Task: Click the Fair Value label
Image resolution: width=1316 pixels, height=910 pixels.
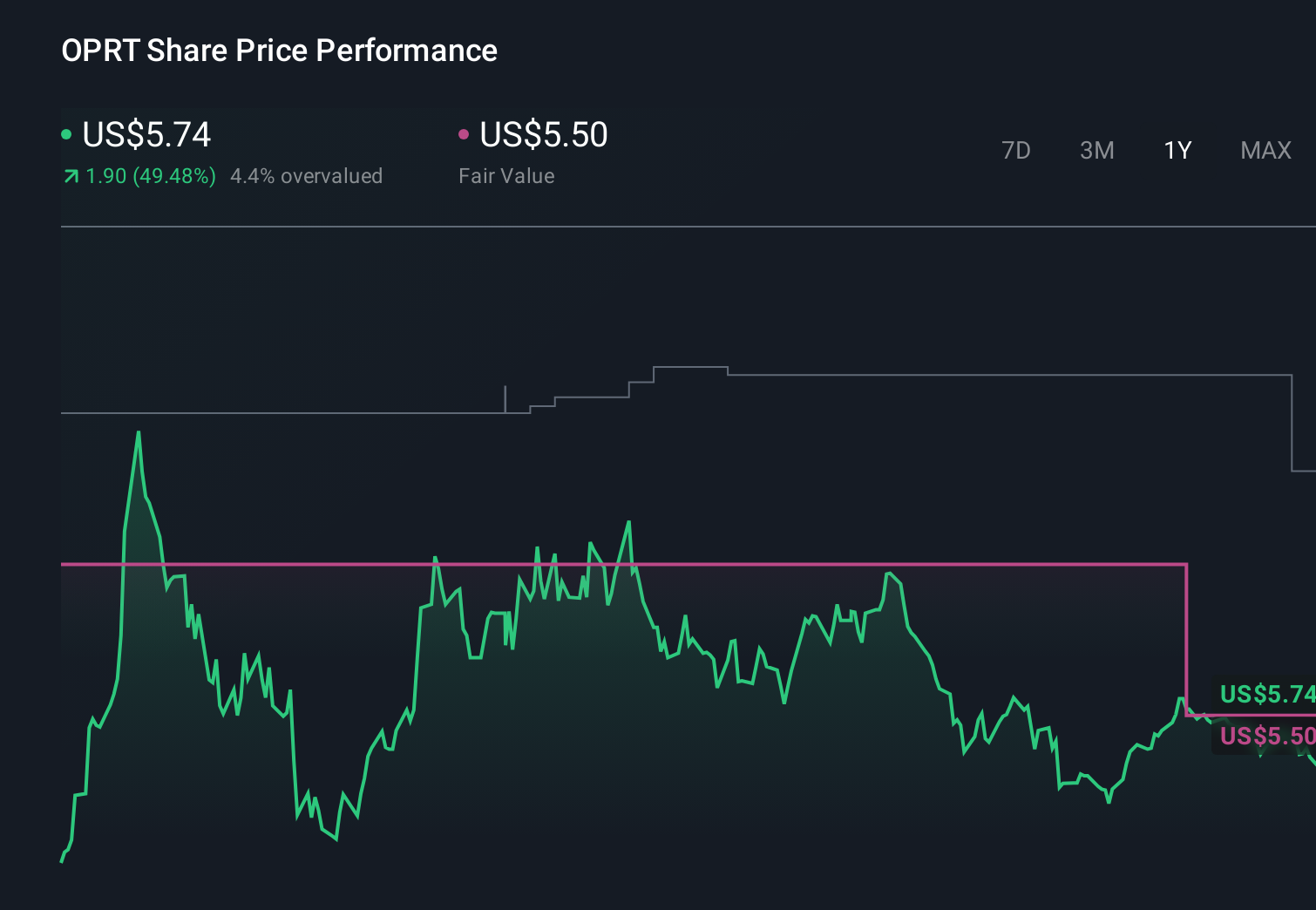Action: [506, 176]
